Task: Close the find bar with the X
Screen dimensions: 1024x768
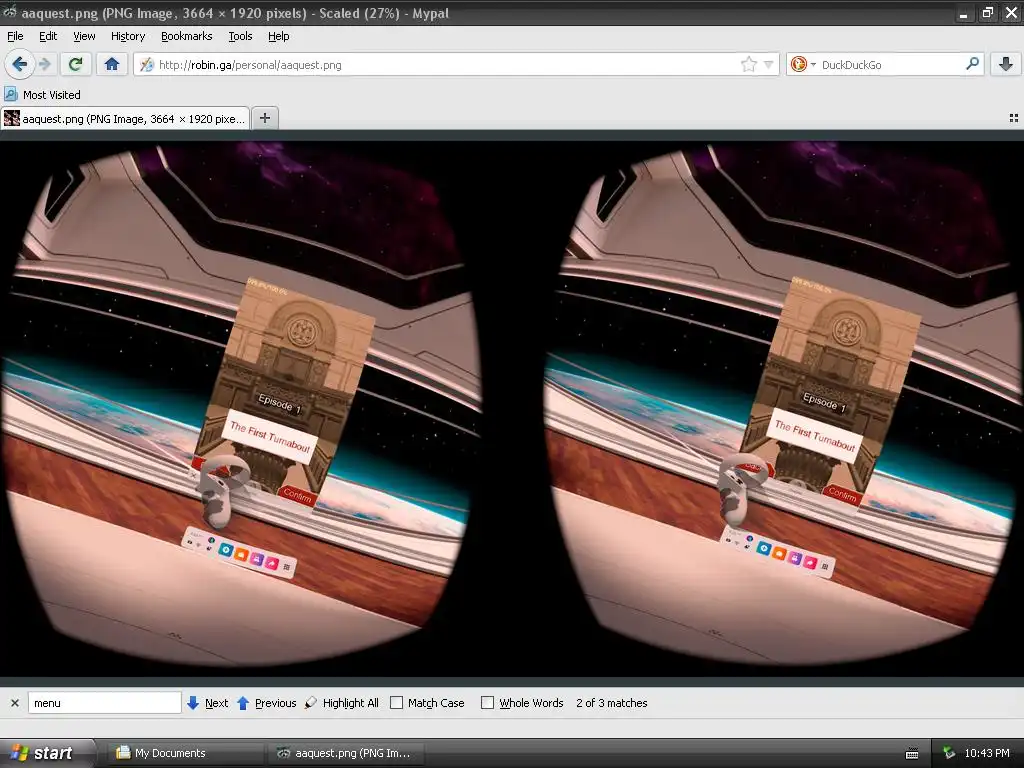Action: pos(14,703)
